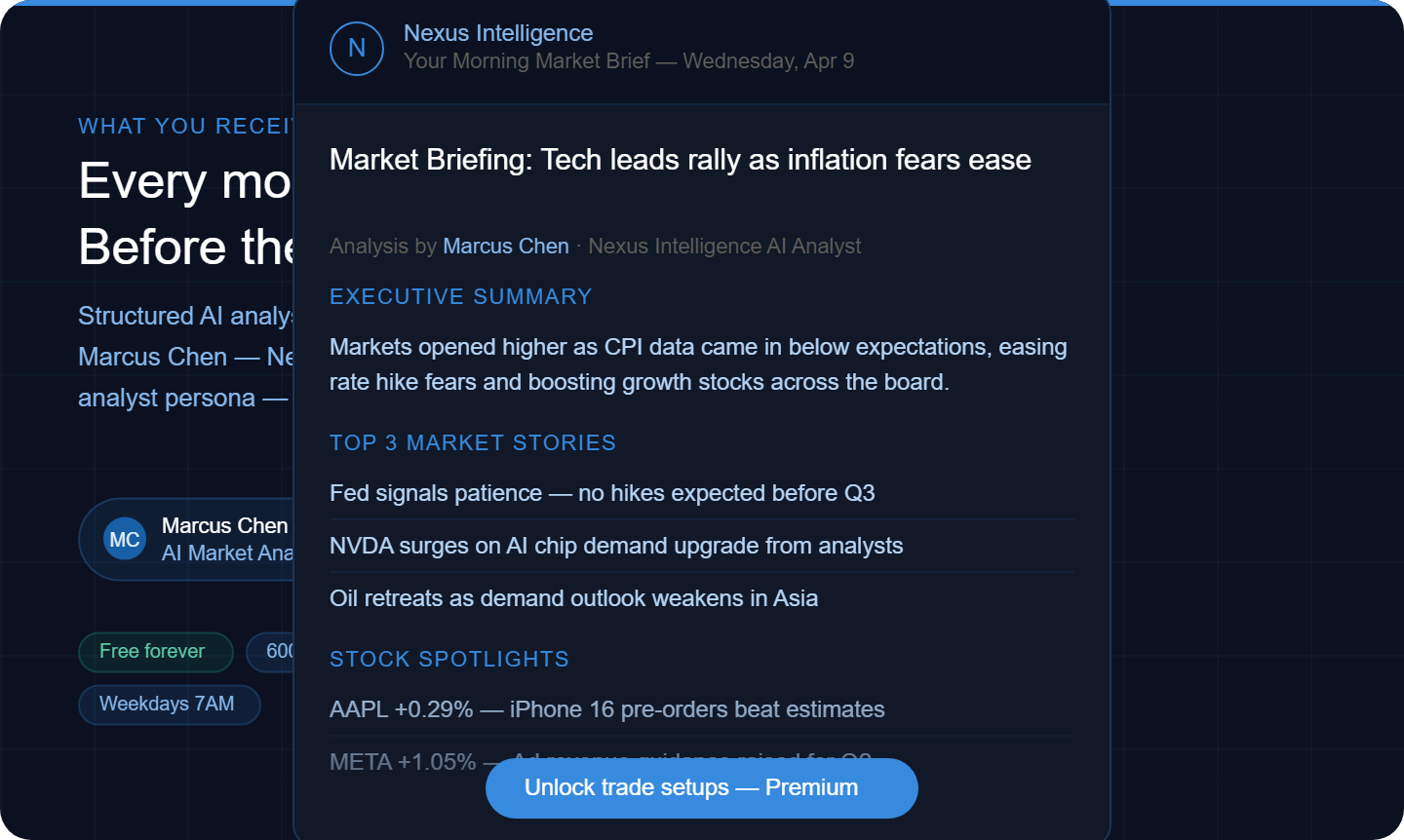Click the Market Briefing headline title

pos(681,160)
